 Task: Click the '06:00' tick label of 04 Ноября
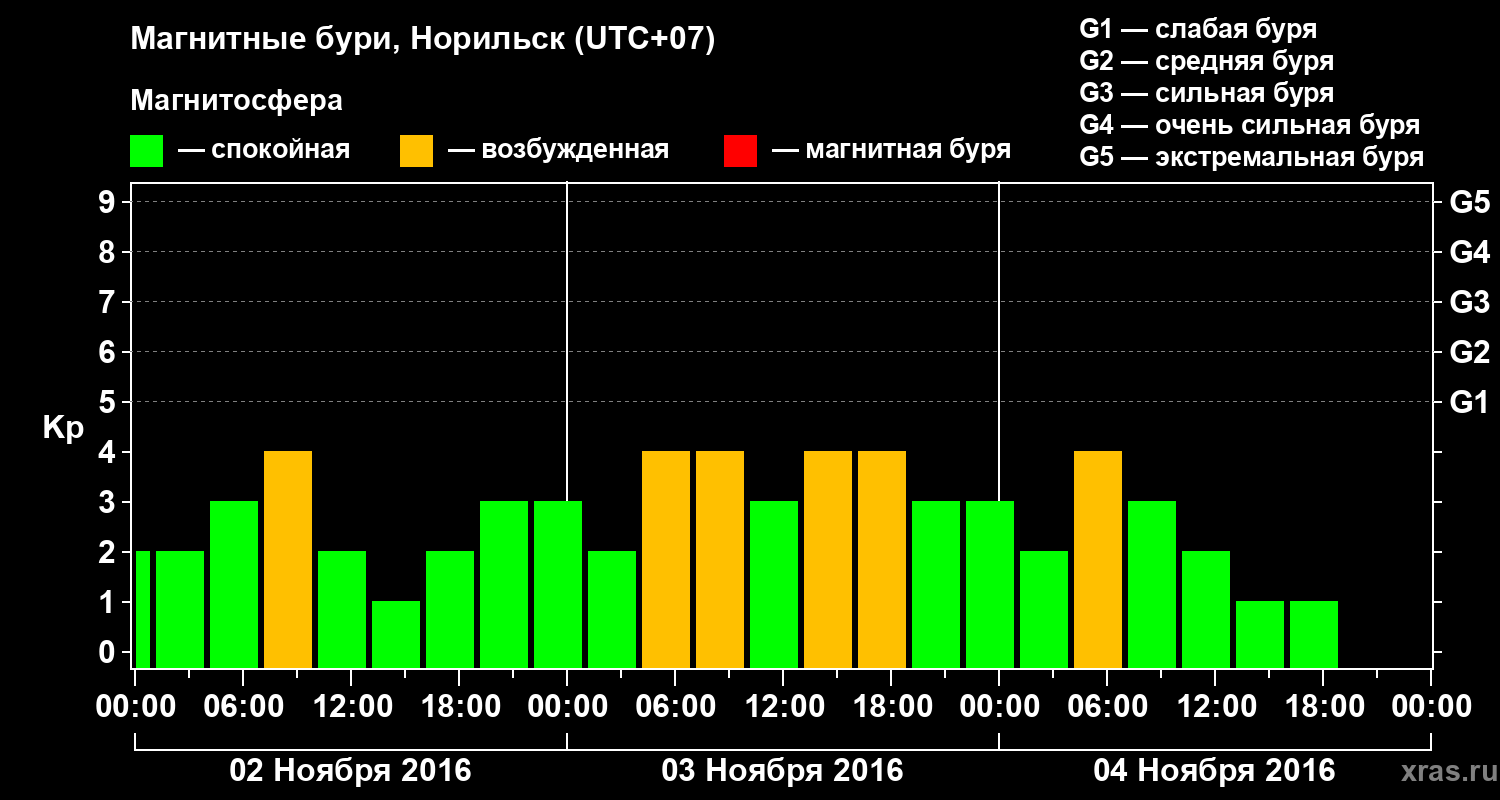1107,706
